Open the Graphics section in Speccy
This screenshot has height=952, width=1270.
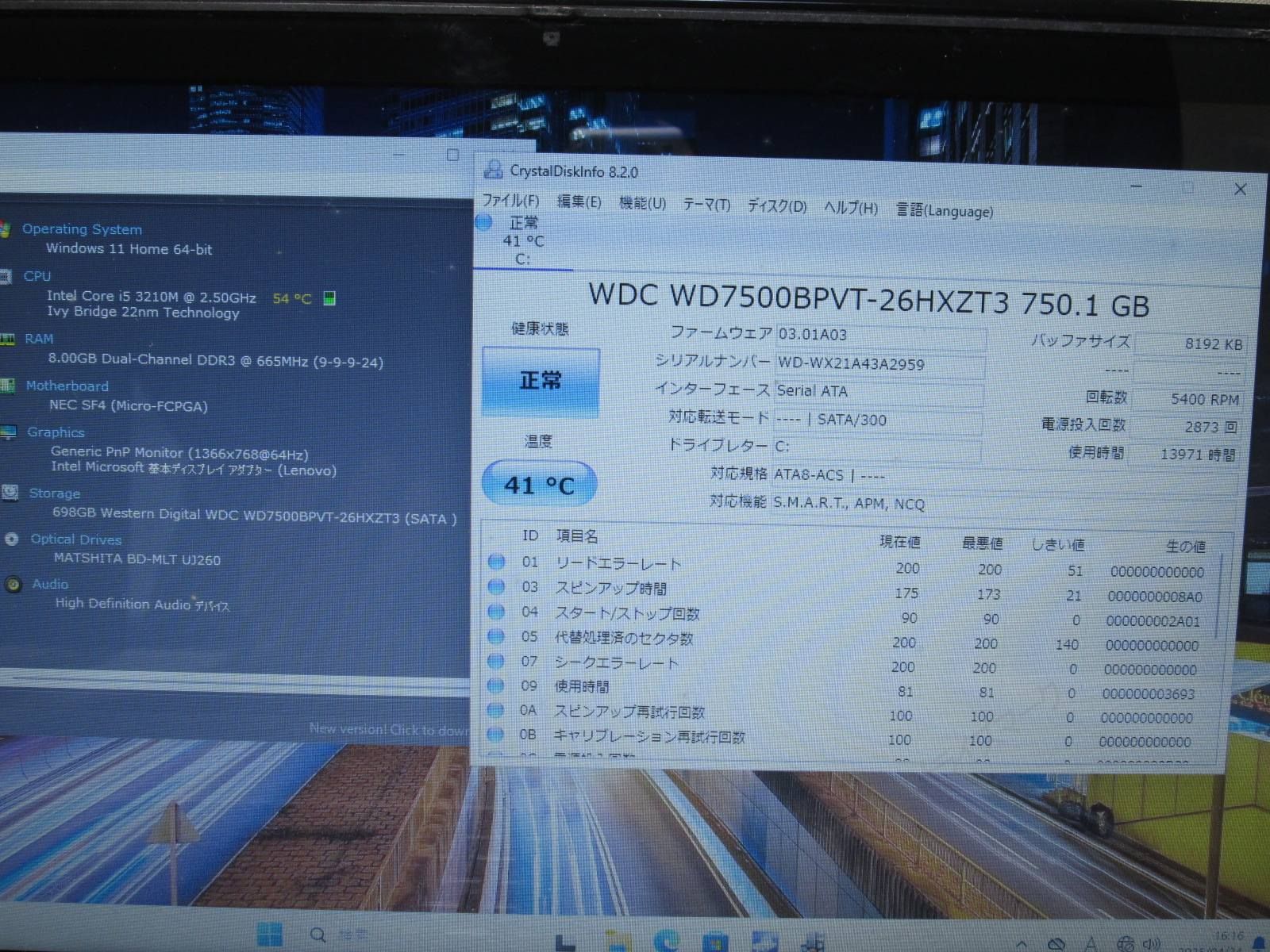coord(56,432)
